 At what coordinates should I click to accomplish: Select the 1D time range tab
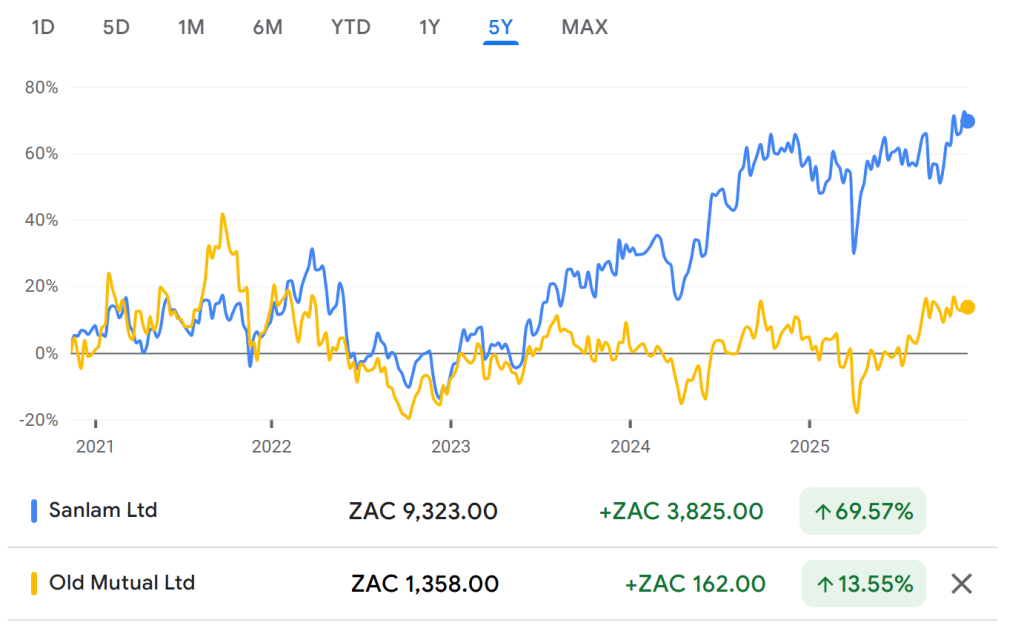tap(42, 27)
